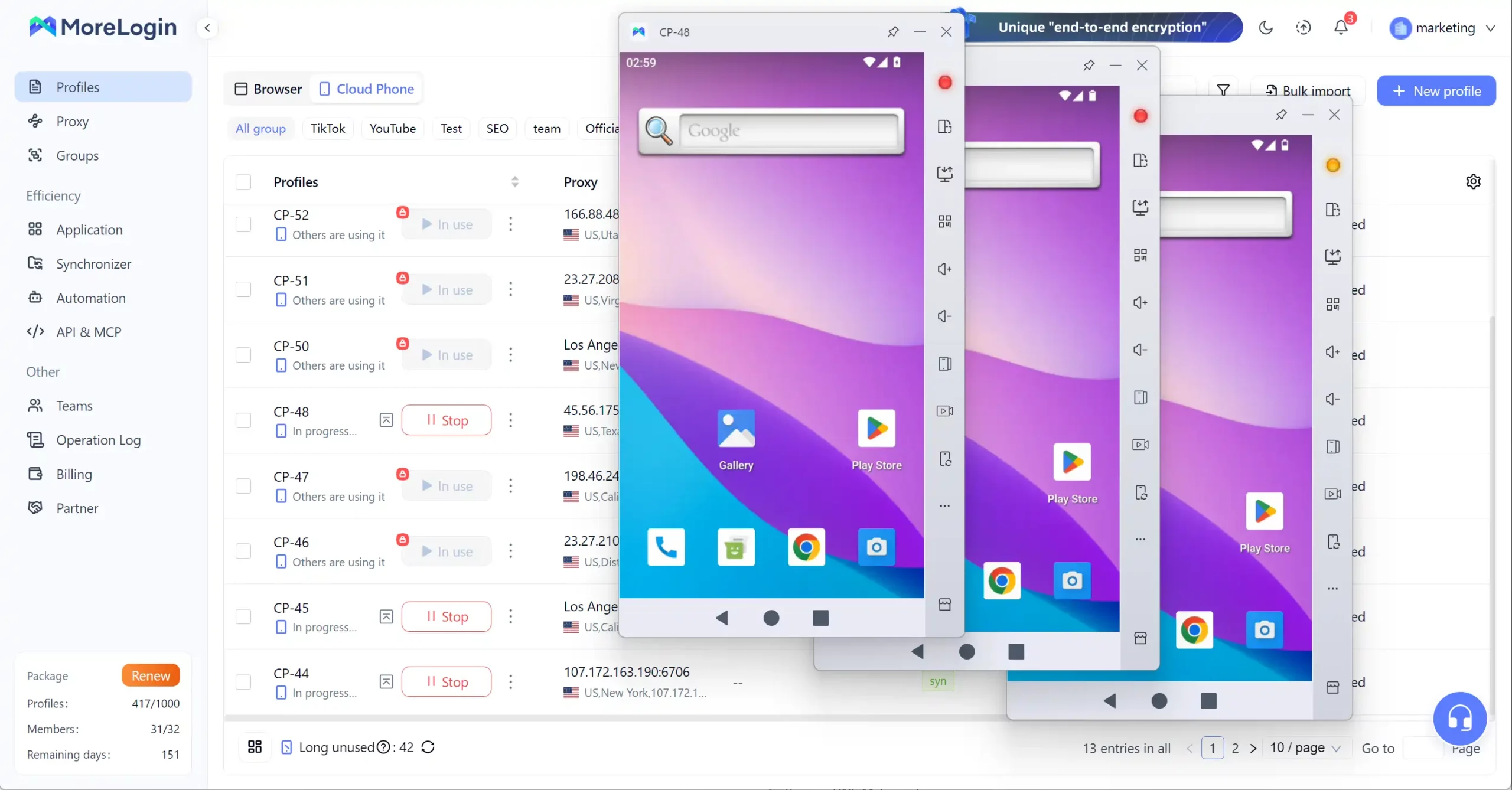Screen dimensions: 1512x790
Task: Select the SEO group tab
Action: click(497, 128)
